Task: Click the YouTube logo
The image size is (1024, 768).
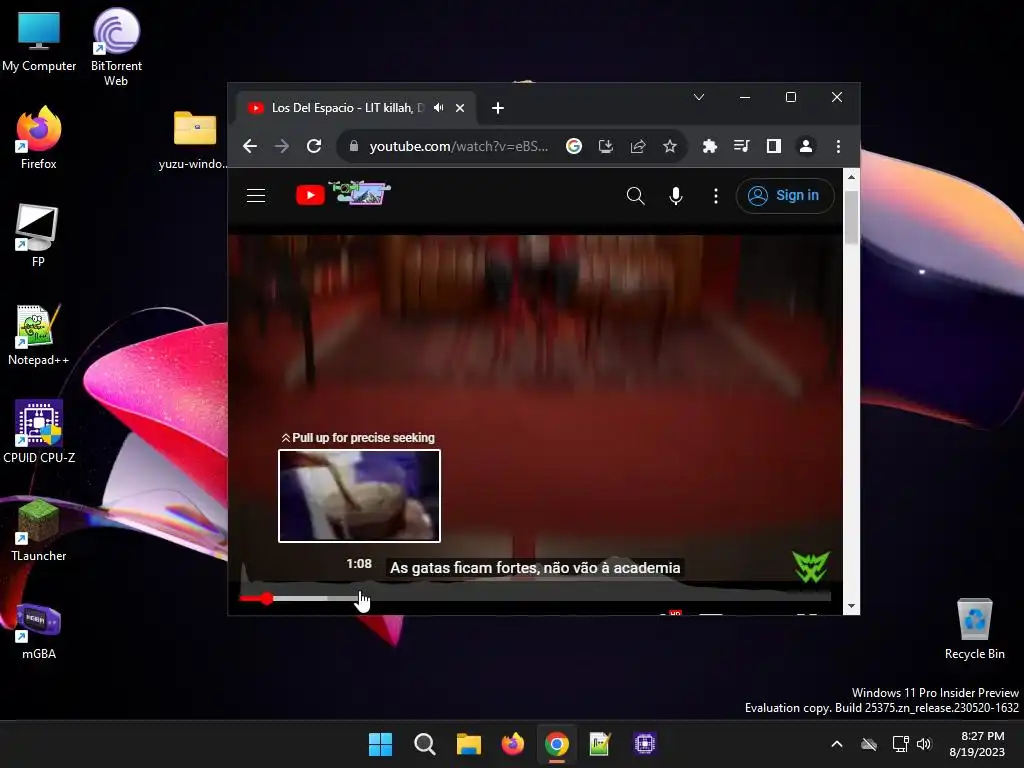Action: coord(344,194)
